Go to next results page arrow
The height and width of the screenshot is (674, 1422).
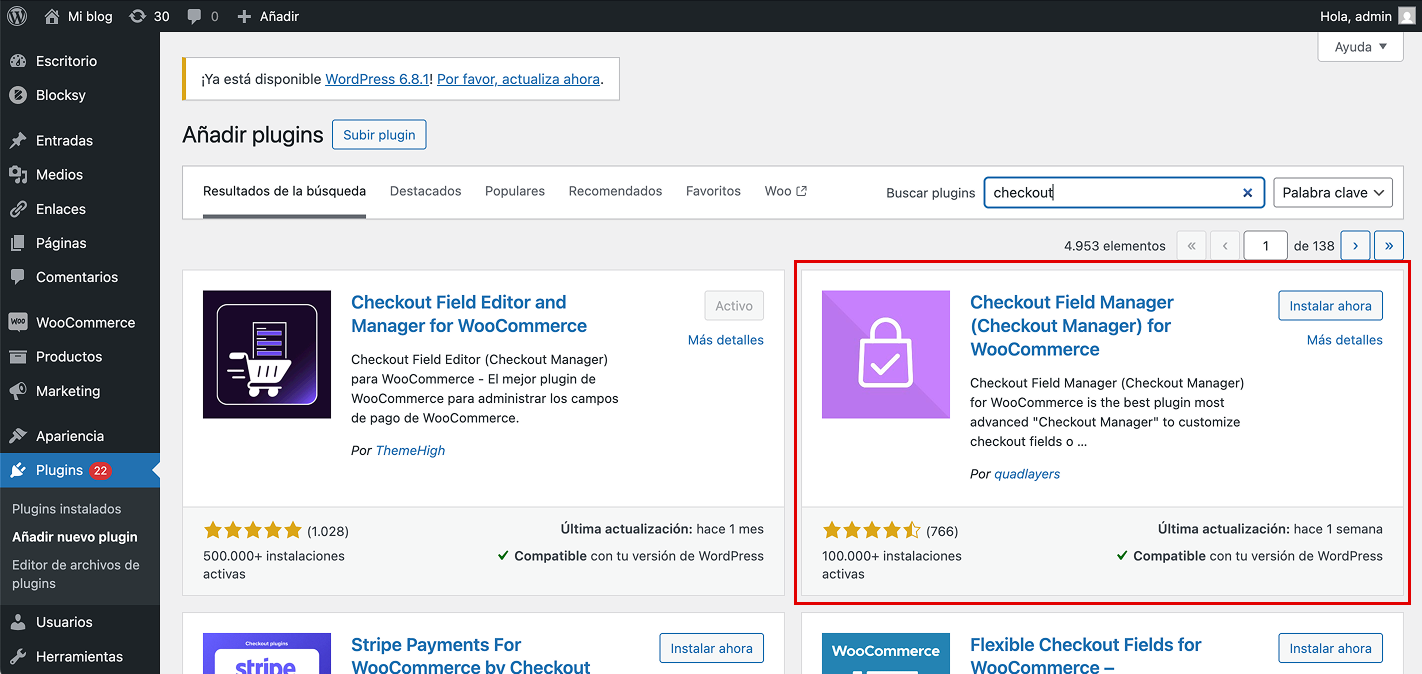1355,245
